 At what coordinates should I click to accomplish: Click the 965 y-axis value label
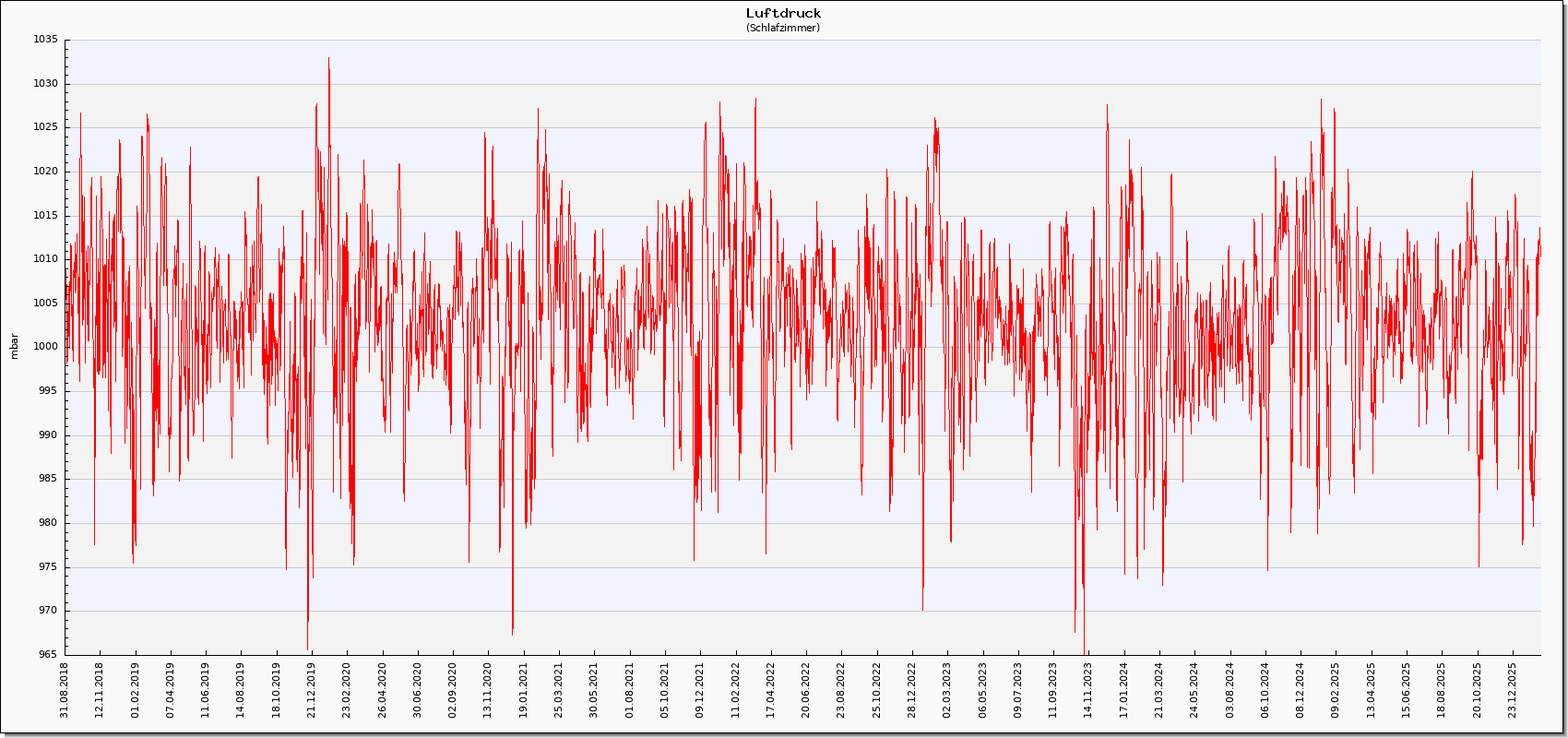(45, 654)
